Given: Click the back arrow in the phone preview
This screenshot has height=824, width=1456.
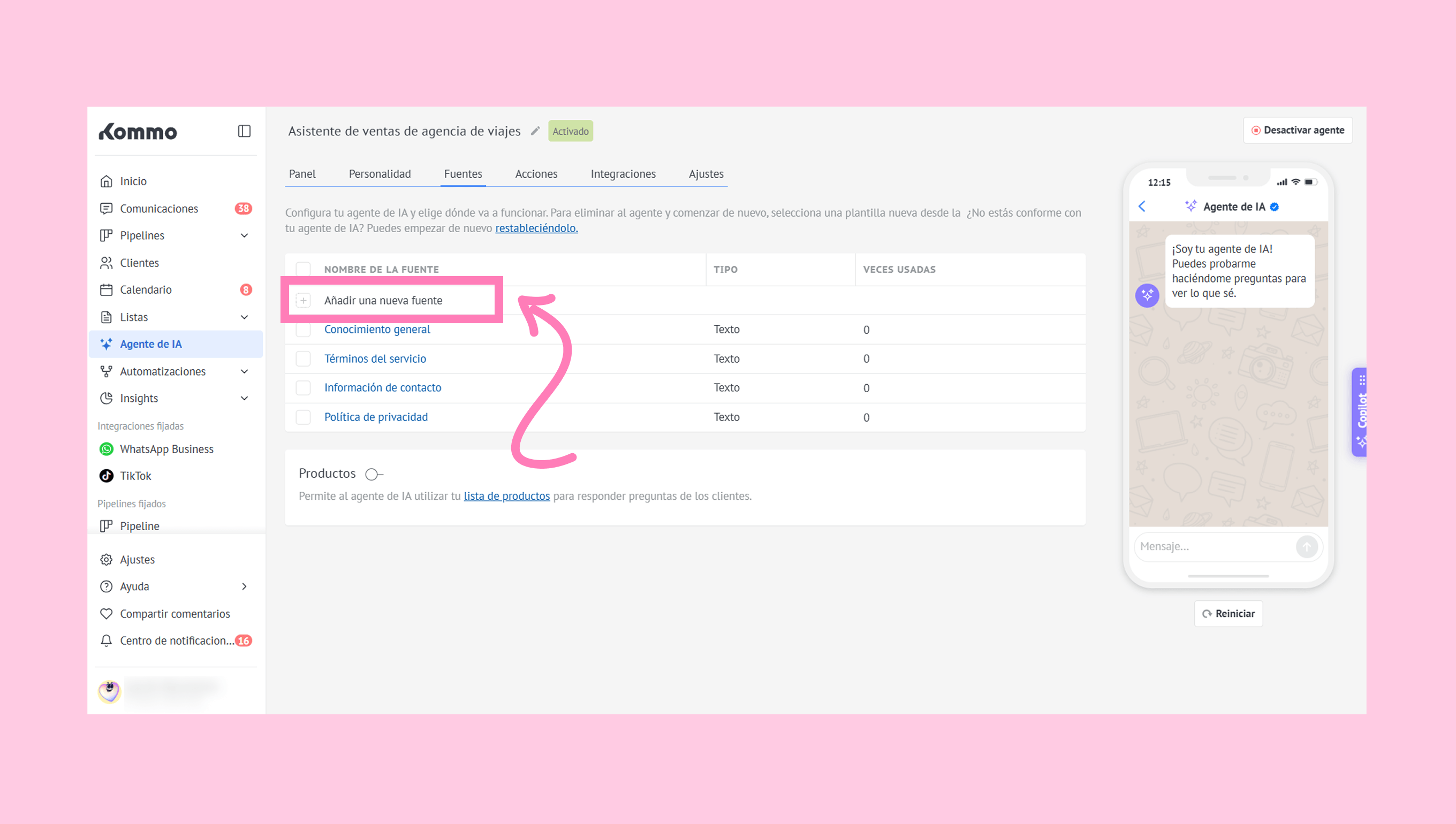Looking at the screenshot, I should pyautogui.click(x=1142, y=207).
